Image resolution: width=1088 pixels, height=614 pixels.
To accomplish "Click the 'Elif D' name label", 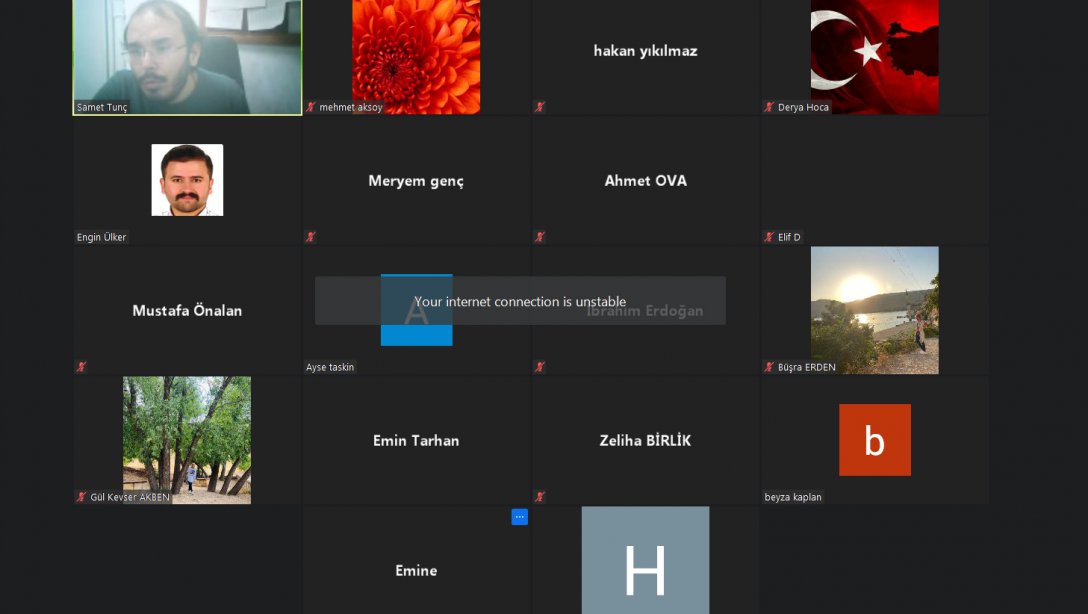I will click(x=789, y=237).
